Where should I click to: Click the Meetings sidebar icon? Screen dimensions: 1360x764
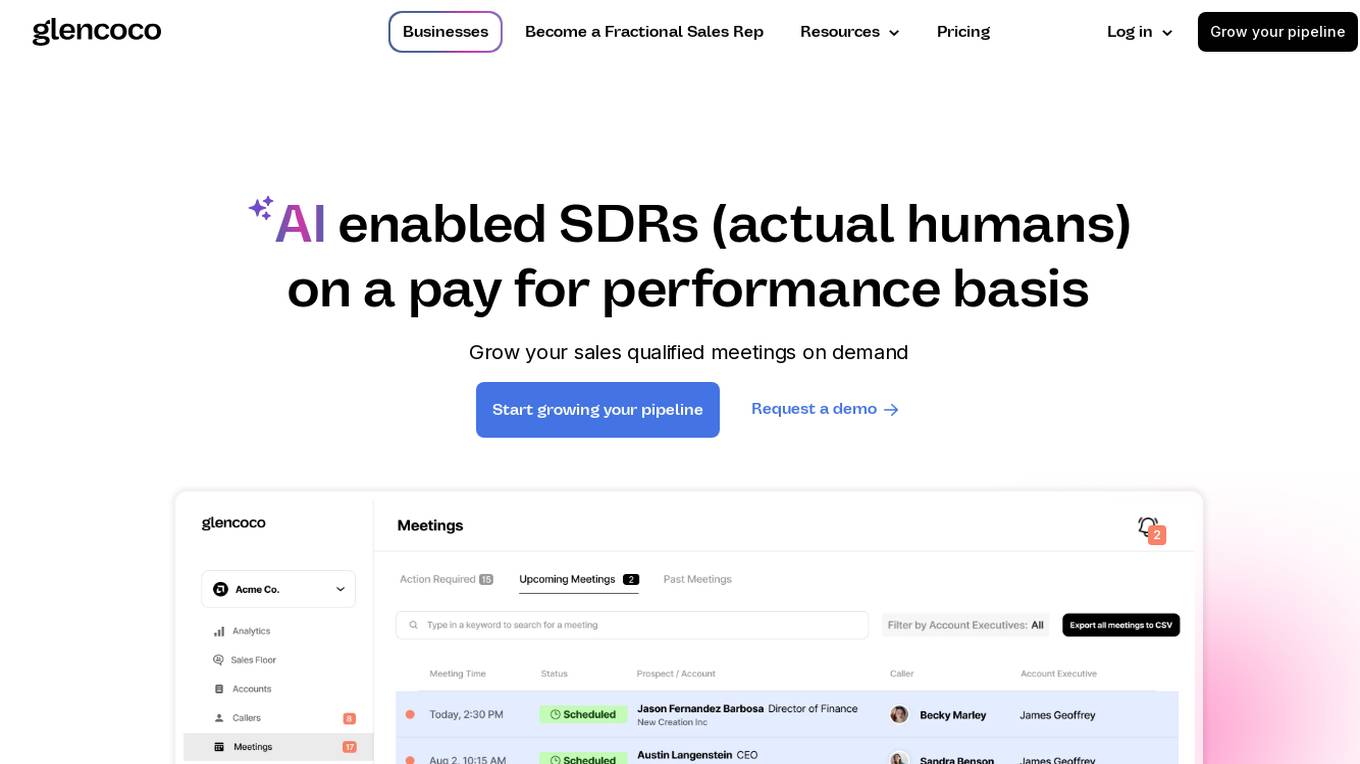219,747
